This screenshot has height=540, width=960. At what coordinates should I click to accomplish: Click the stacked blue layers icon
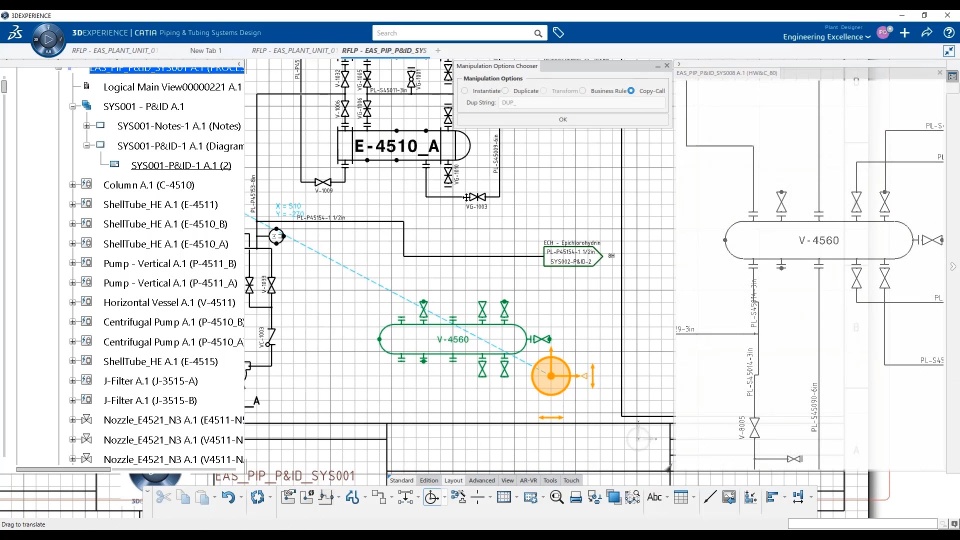(613, 497)
